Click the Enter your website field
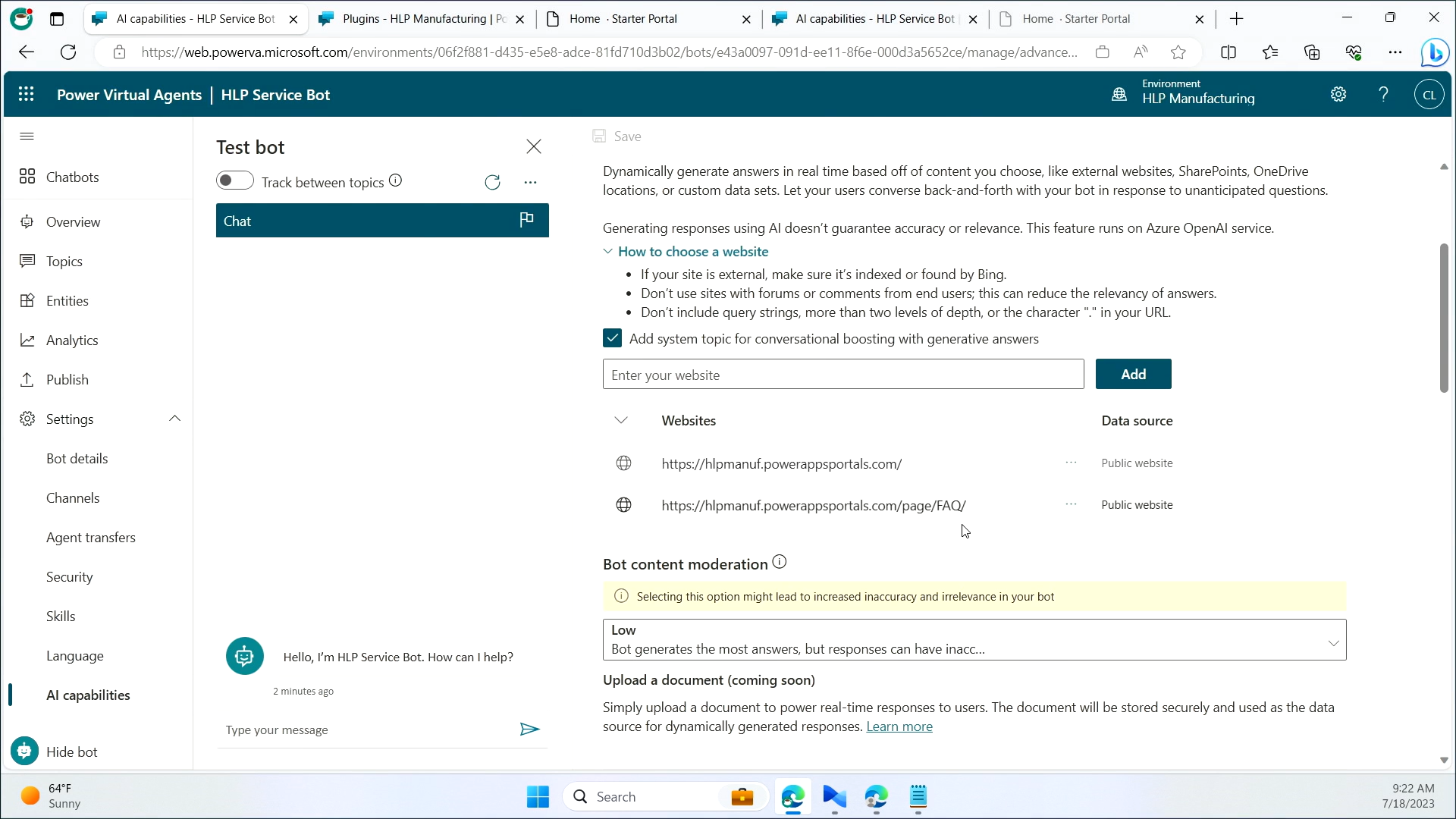Screen dimensions: 1456x819 [843, 375]
